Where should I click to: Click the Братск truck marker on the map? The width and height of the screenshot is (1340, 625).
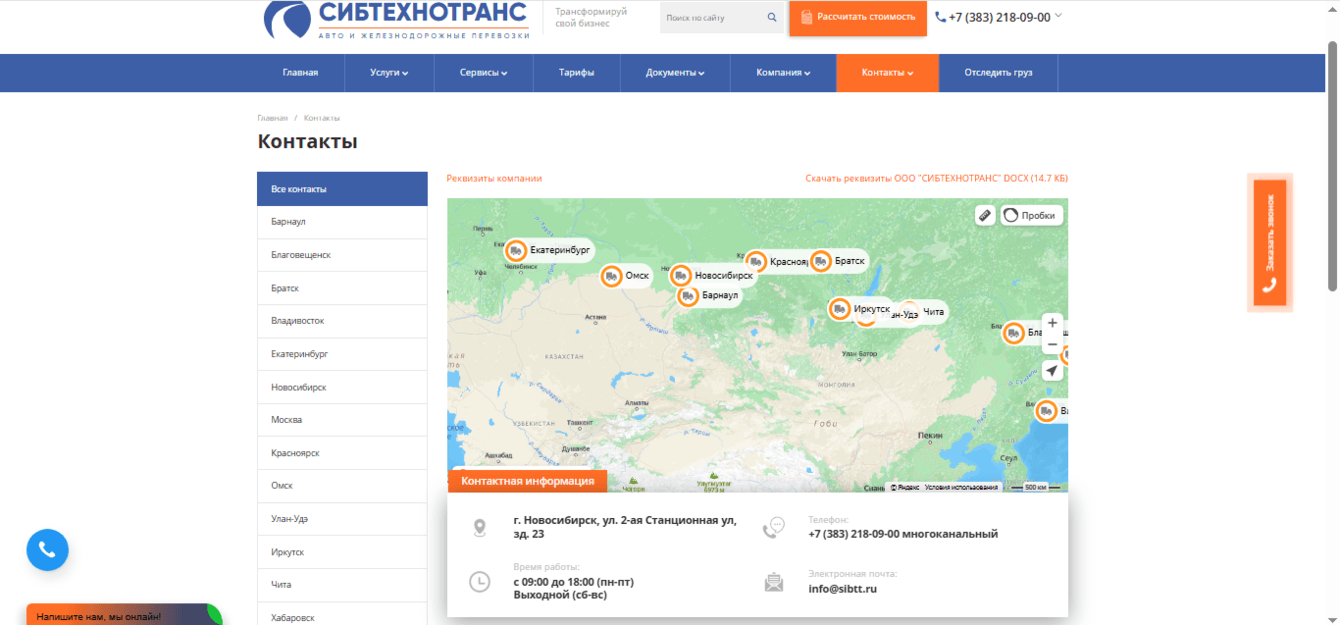click(x=821, y=261)
